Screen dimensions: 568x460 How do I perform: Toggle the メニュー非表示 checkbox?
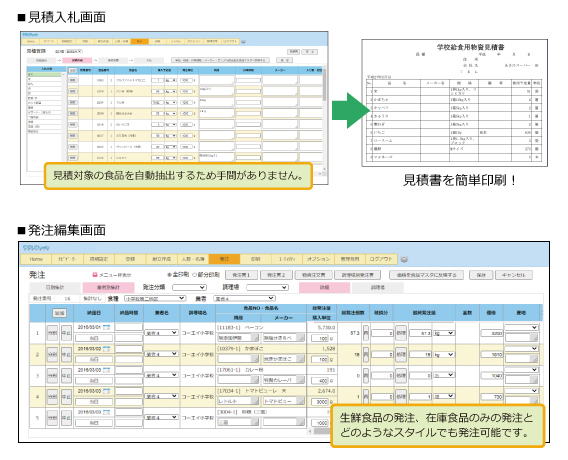tap(95, 275)
